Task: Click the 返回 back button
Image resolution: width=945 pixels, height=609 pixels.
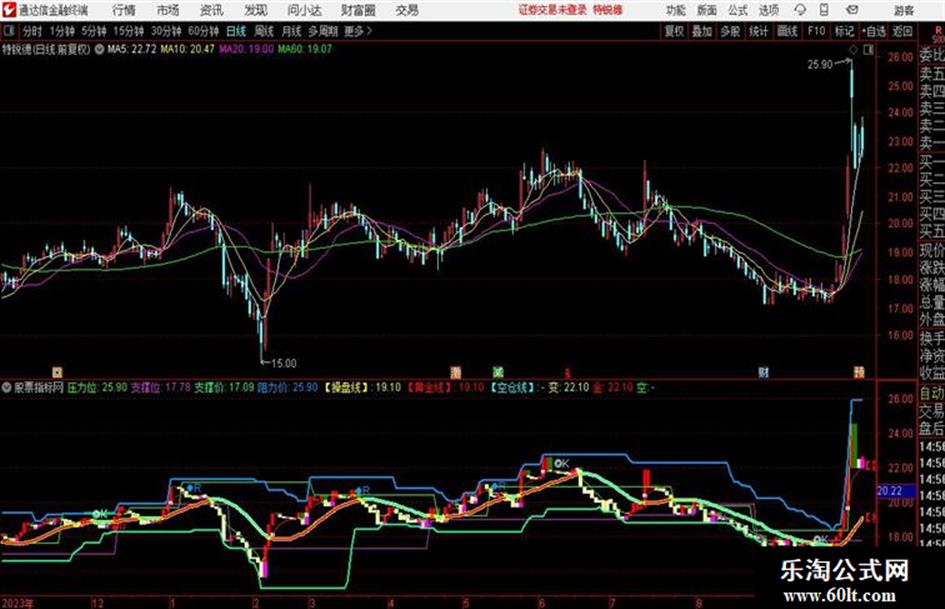Action: pyautogui.click(x=902, y=31)
